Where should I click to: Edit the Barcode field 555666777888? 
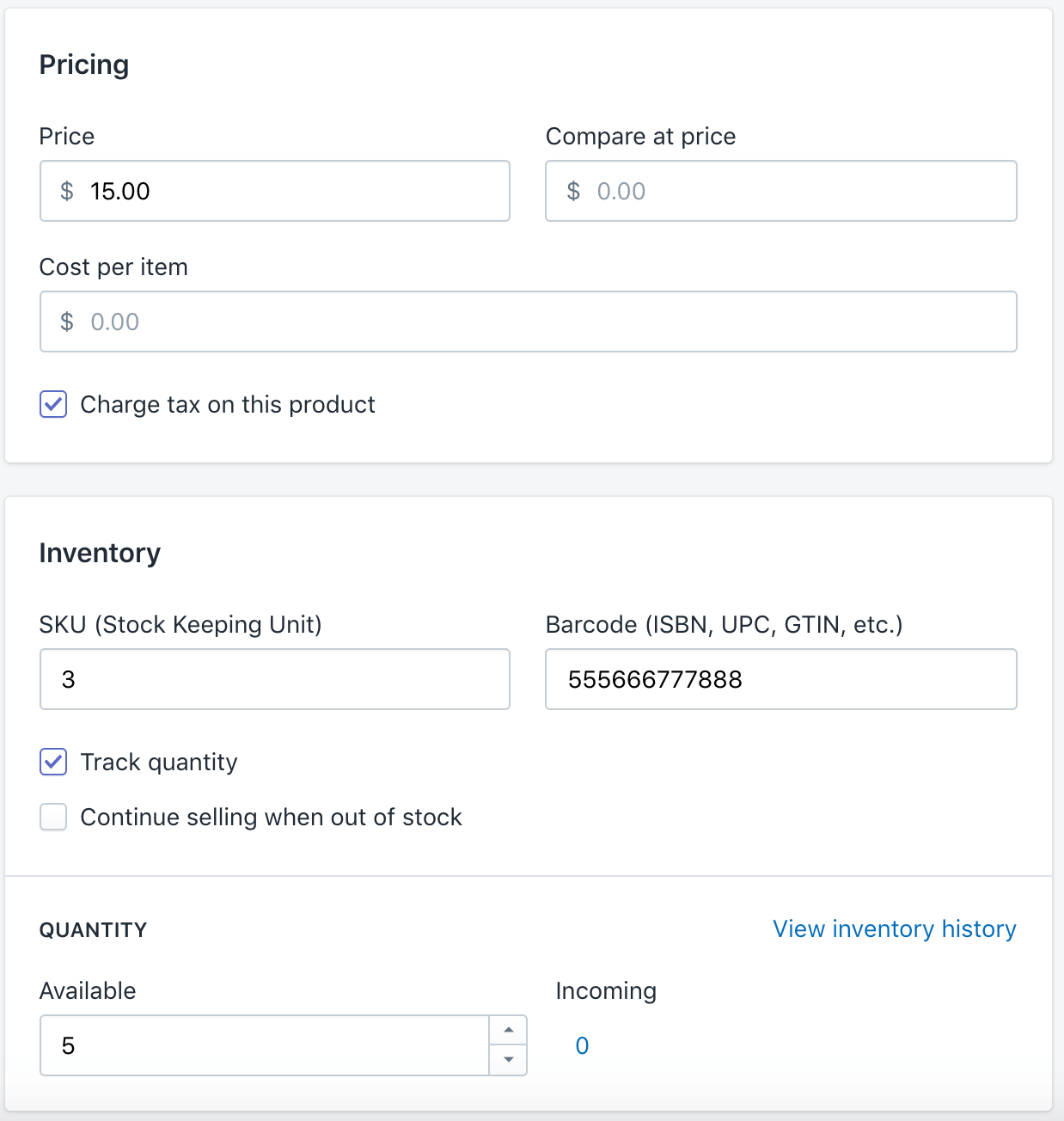pos(781,679)
